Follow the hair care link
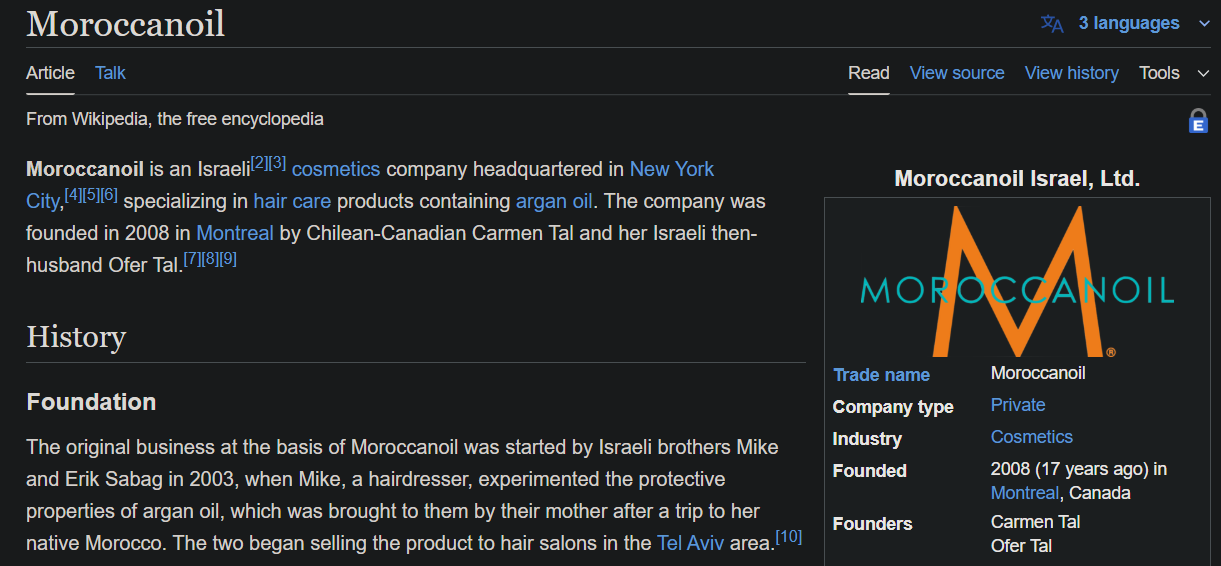 [292, 201]
